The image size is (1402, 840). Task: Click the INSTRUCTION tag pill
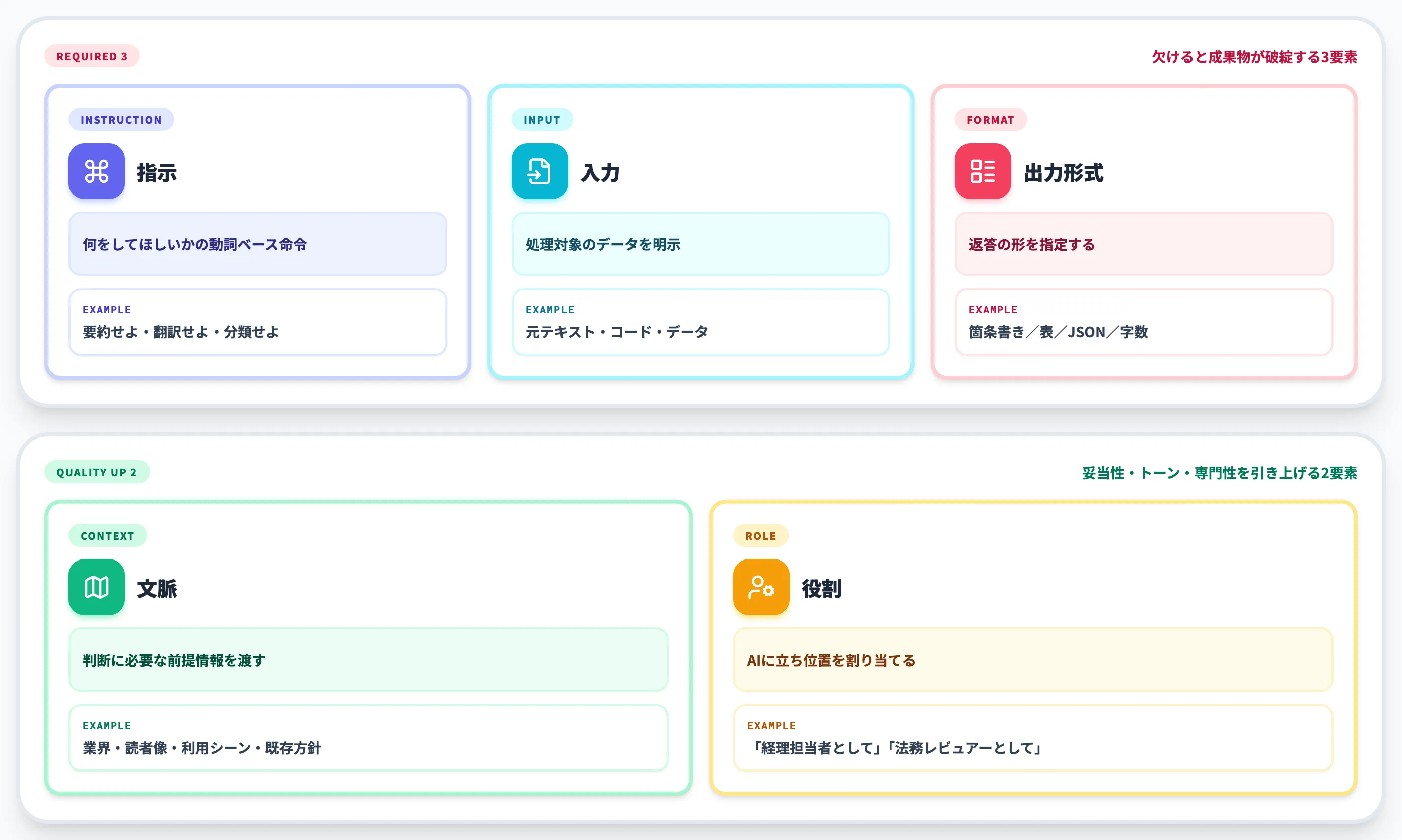click(x=121, y=120)
